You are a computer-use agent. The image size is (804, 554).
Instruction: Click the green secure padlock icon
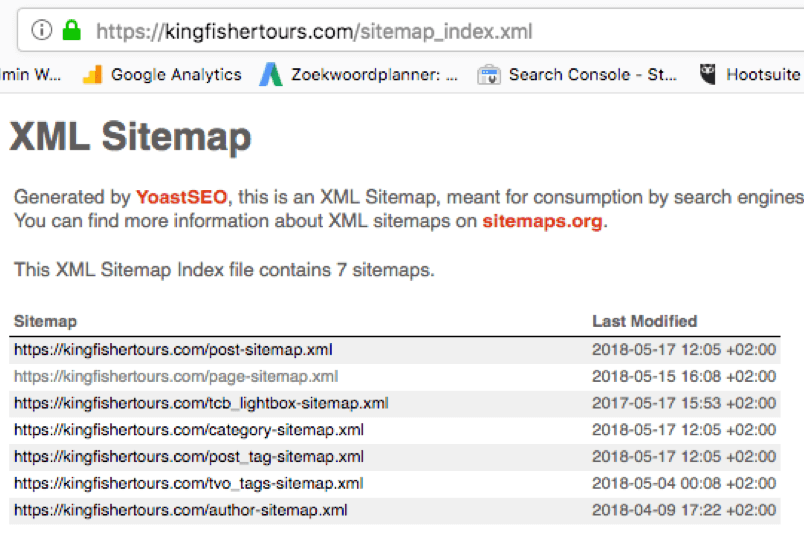72,30
